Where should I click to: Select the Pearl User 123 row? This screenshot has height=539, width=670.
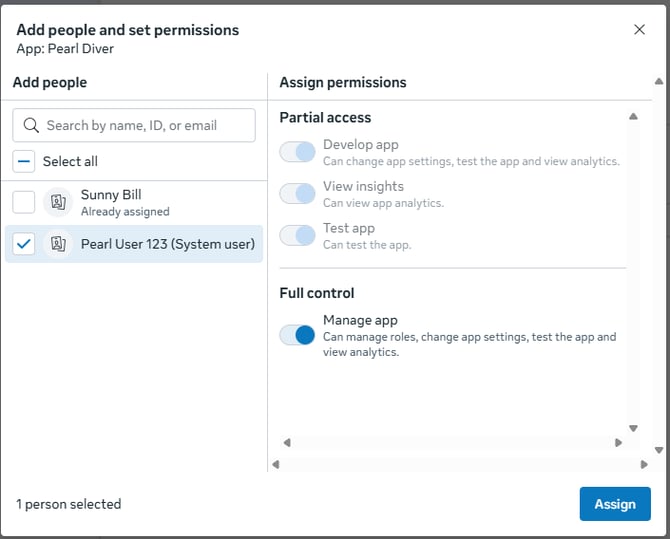[167, 244]
